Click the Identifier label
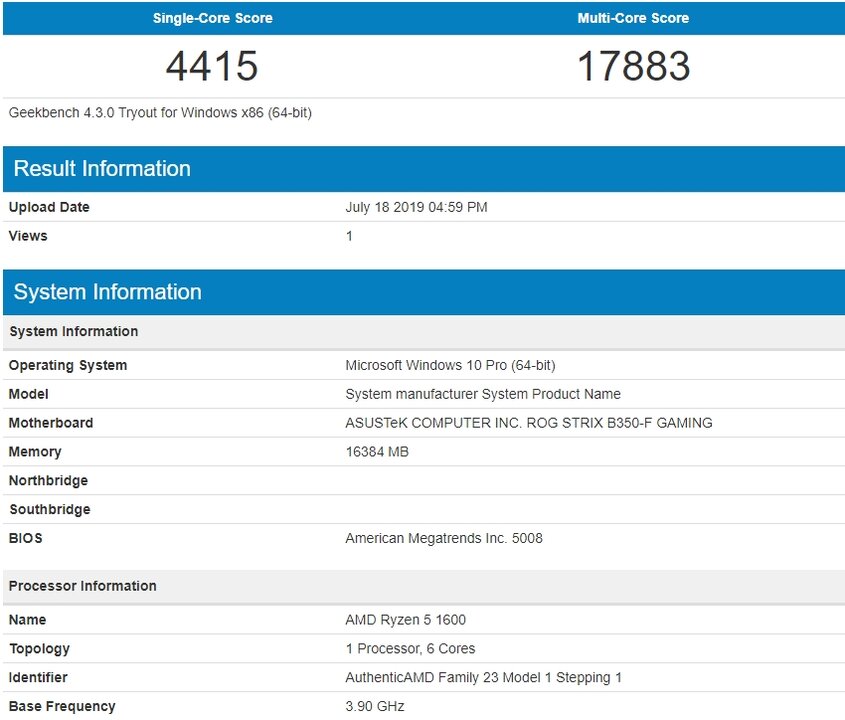 click(x=38, y=678)
